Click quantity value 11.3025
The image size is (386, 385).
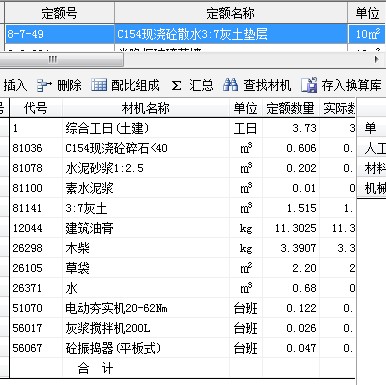pyautogui.click(x=296, y=228)
